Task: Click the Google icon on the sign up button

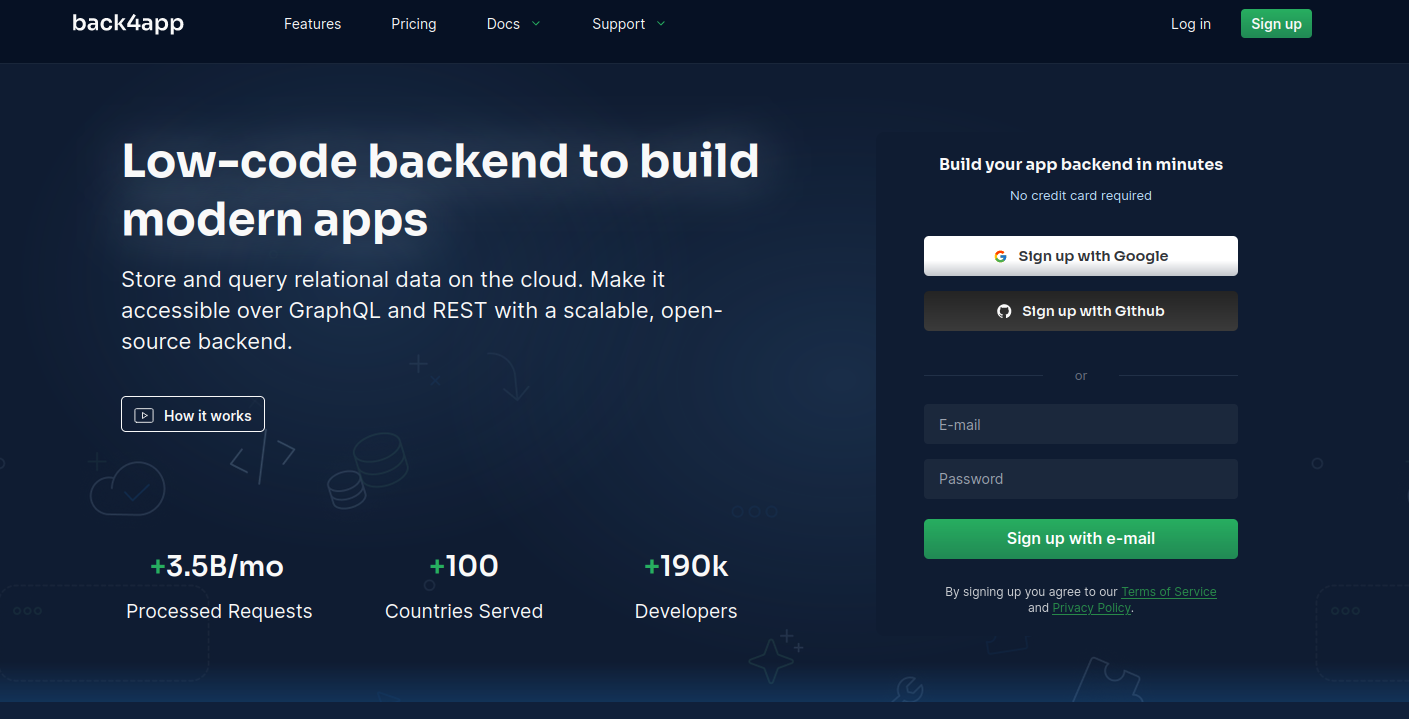Action: 1001,256
